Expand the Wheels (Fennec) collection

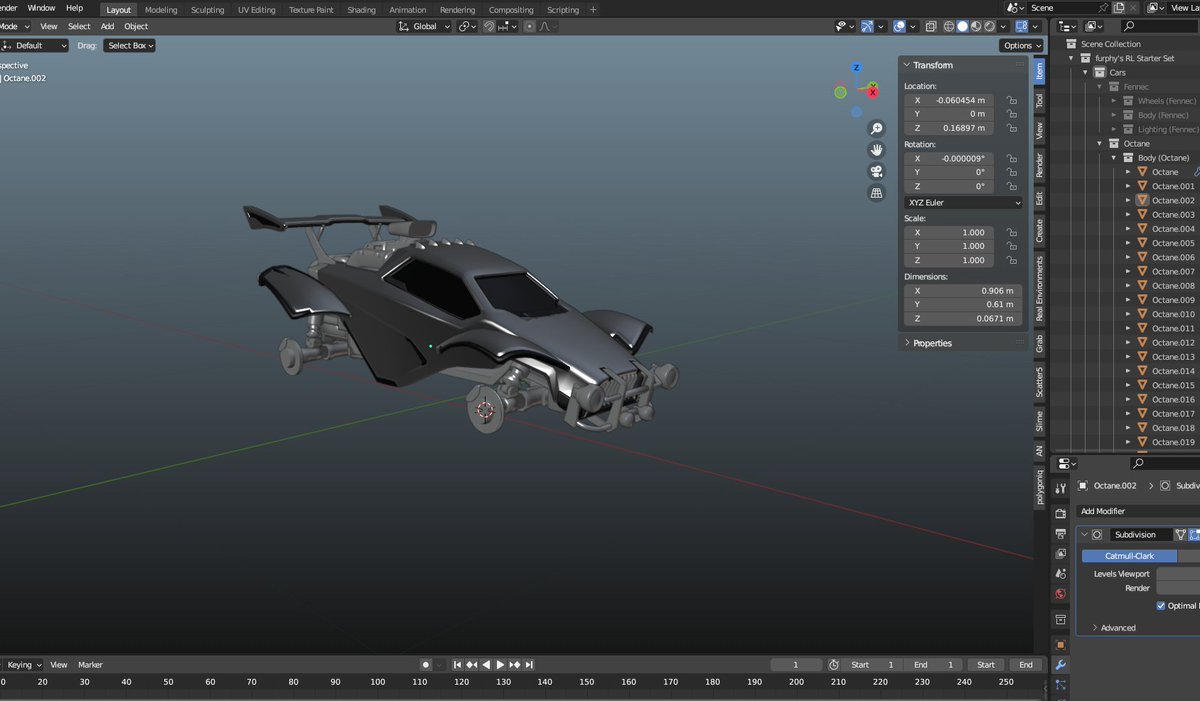(1115, 101)
